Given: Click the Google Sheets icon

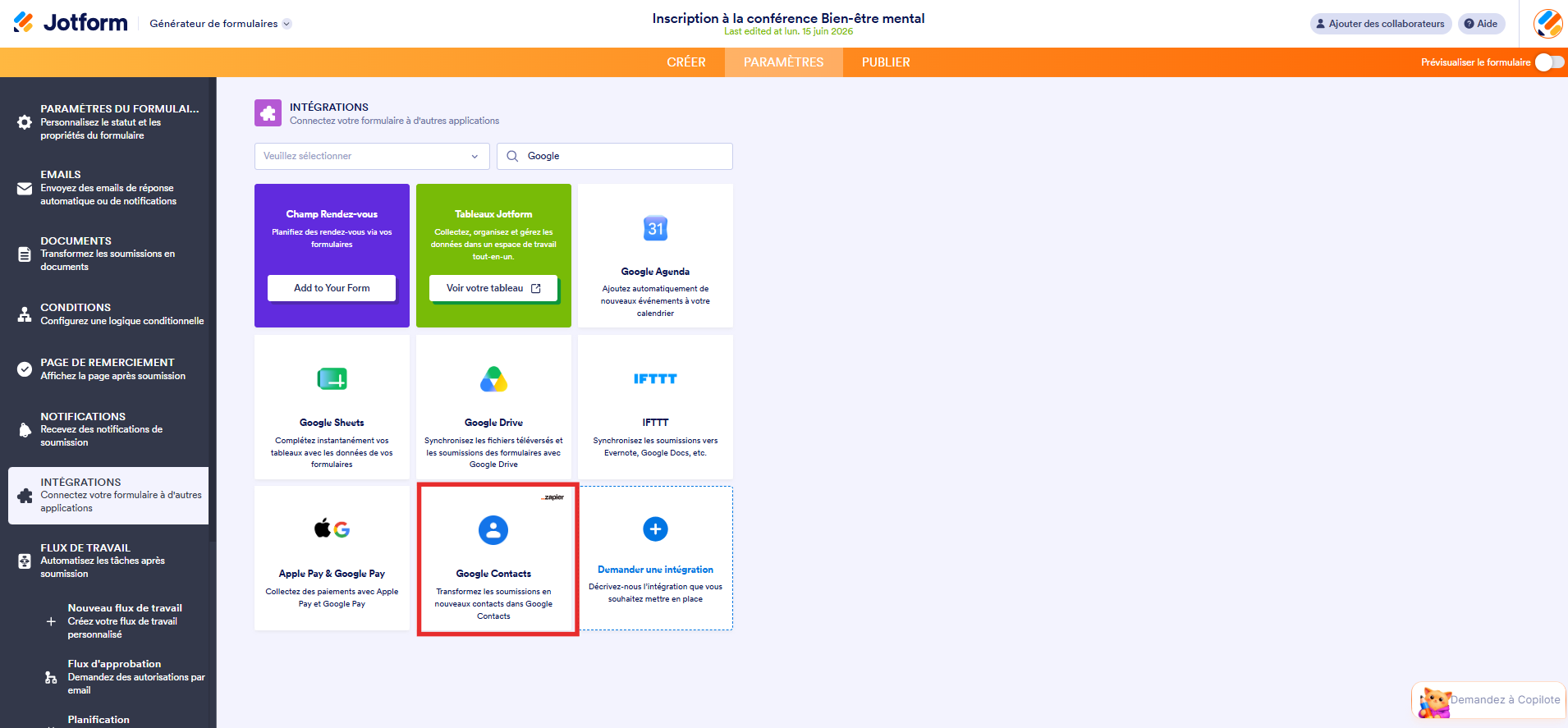Looking at the screenshot, I should [332, 378].
